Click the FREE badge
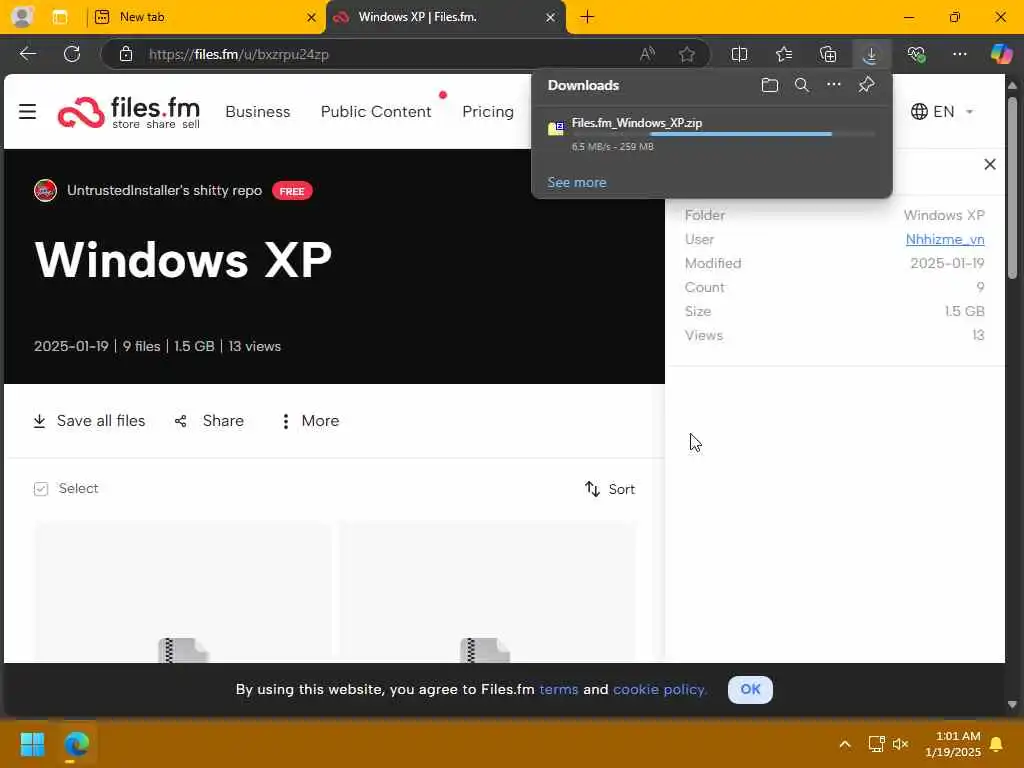The image size is (1024, 768). (x=292, y=191)
